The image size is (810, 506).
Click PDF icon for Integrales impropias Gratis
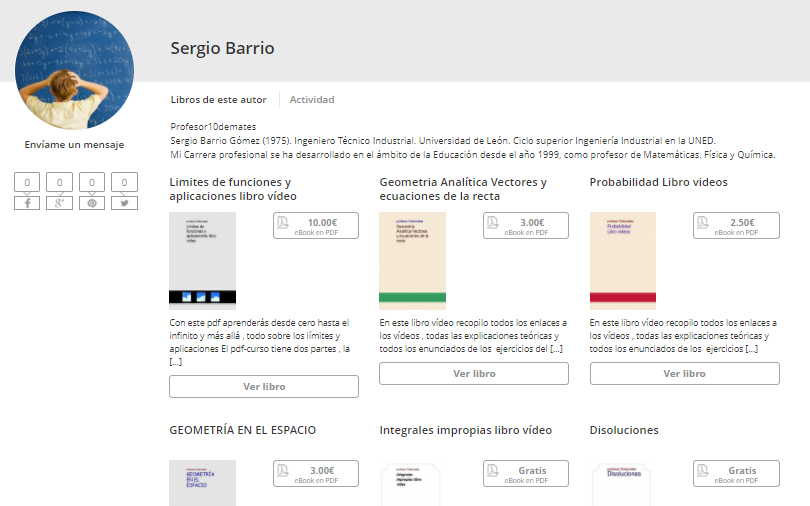493,470
